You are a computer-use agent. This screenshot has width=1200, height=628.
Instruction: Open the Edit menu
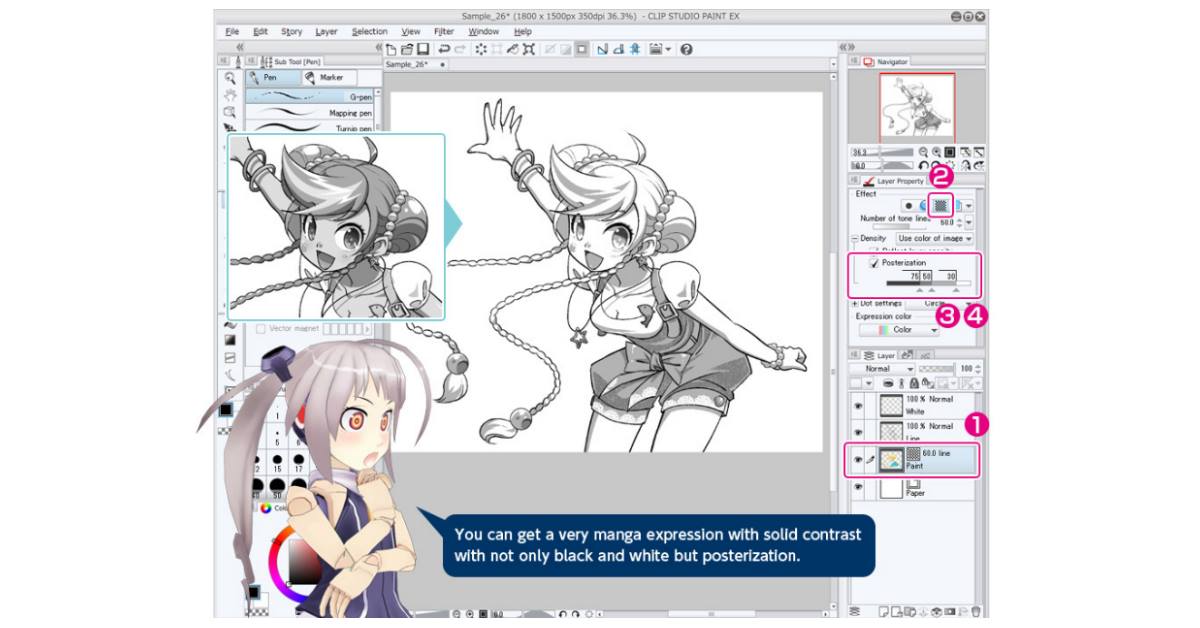(260, 32)
